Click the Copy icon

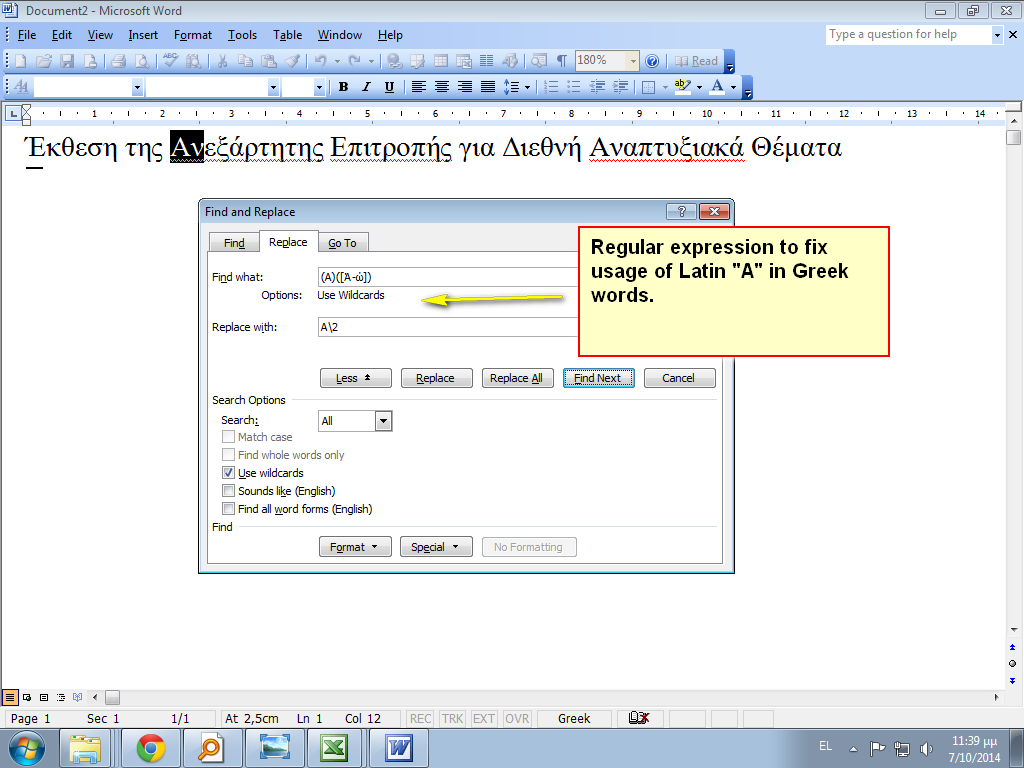pyautogui.click(x=246, y=61)
